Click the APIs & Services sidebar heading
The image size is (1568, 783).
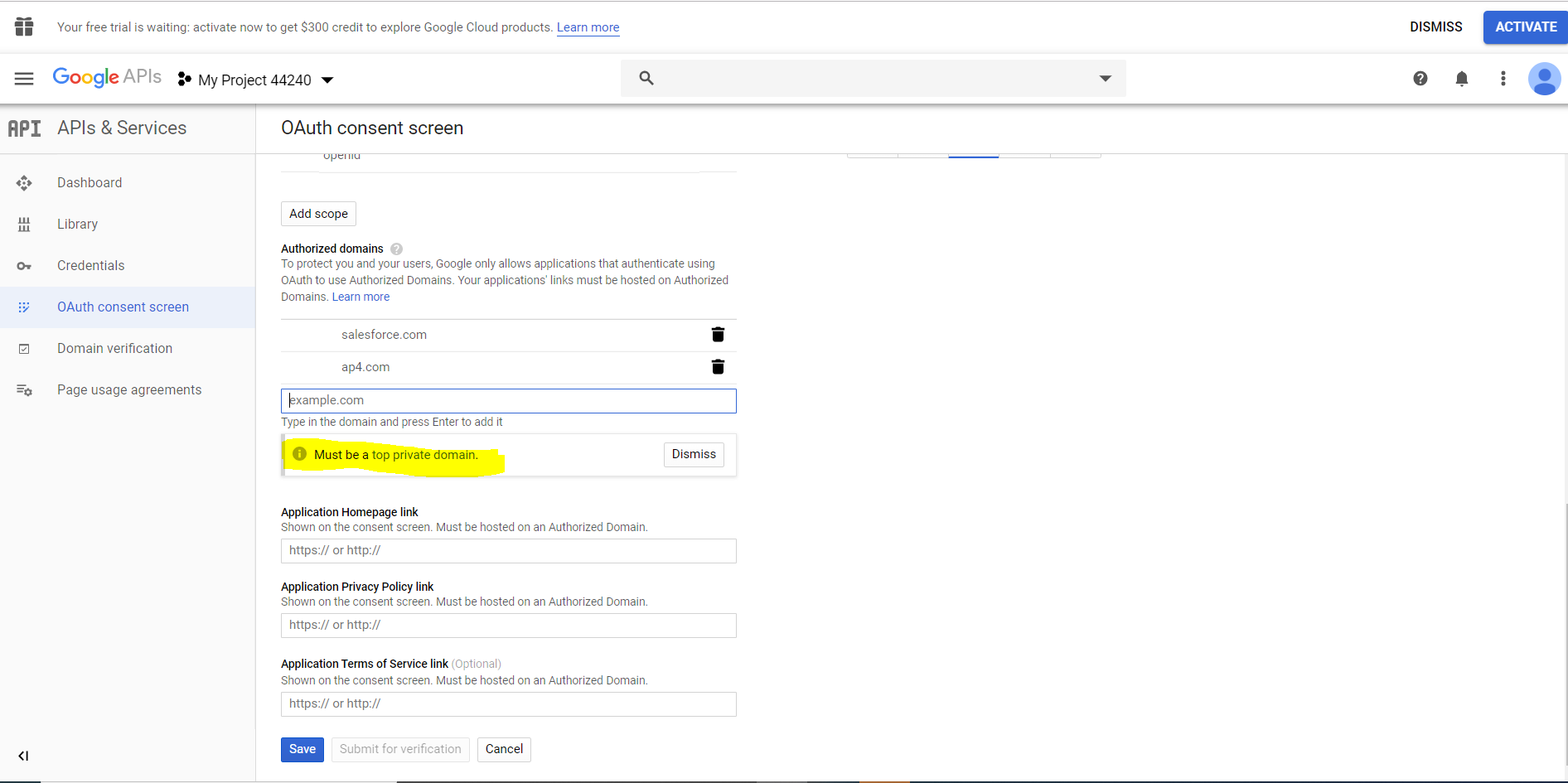pyautogui.click(x=122, y=128)
